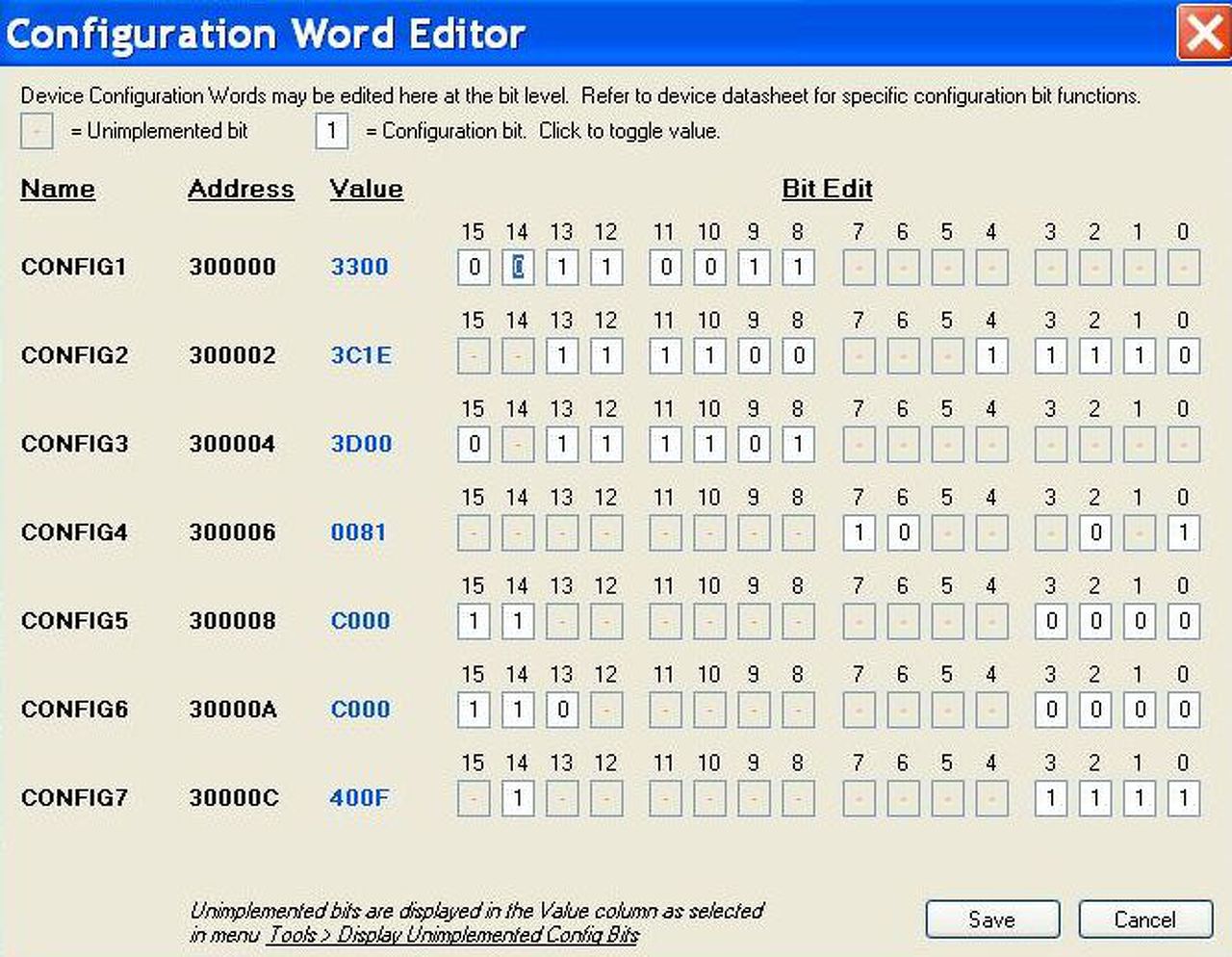The height and width of the screenshot is (957, 1232).
Task: Toggle CONFIG2 bit 0
Action: coord(1184,355)
